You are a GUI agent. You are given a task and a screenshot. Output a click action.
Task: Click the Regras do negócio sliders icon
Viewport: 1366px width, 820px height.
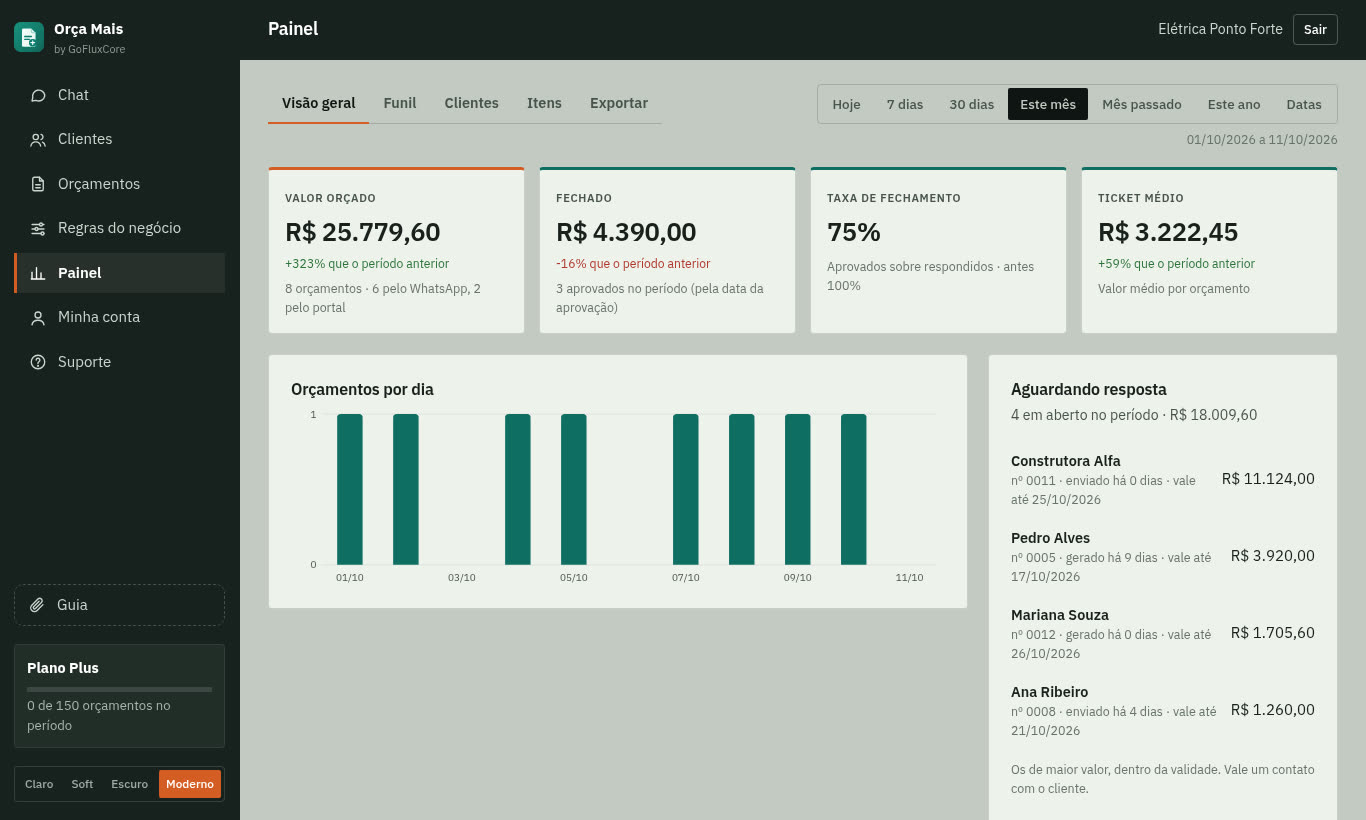(x=38, y=228)
